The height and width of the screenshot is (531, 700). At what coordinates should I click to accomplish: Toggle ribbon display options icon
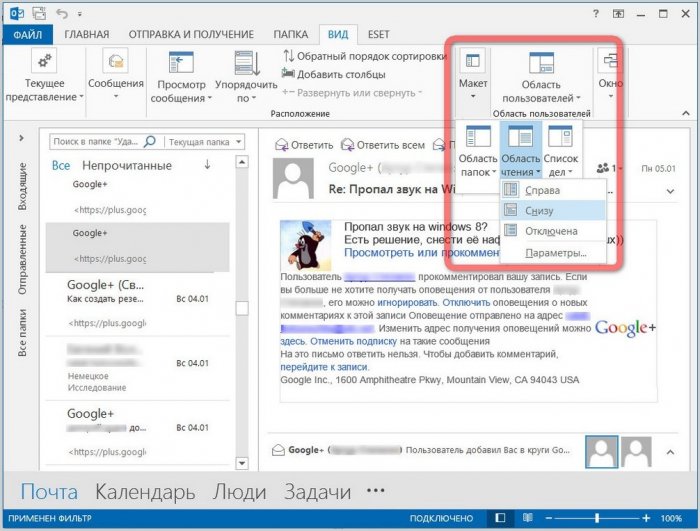tap(618, 14)
